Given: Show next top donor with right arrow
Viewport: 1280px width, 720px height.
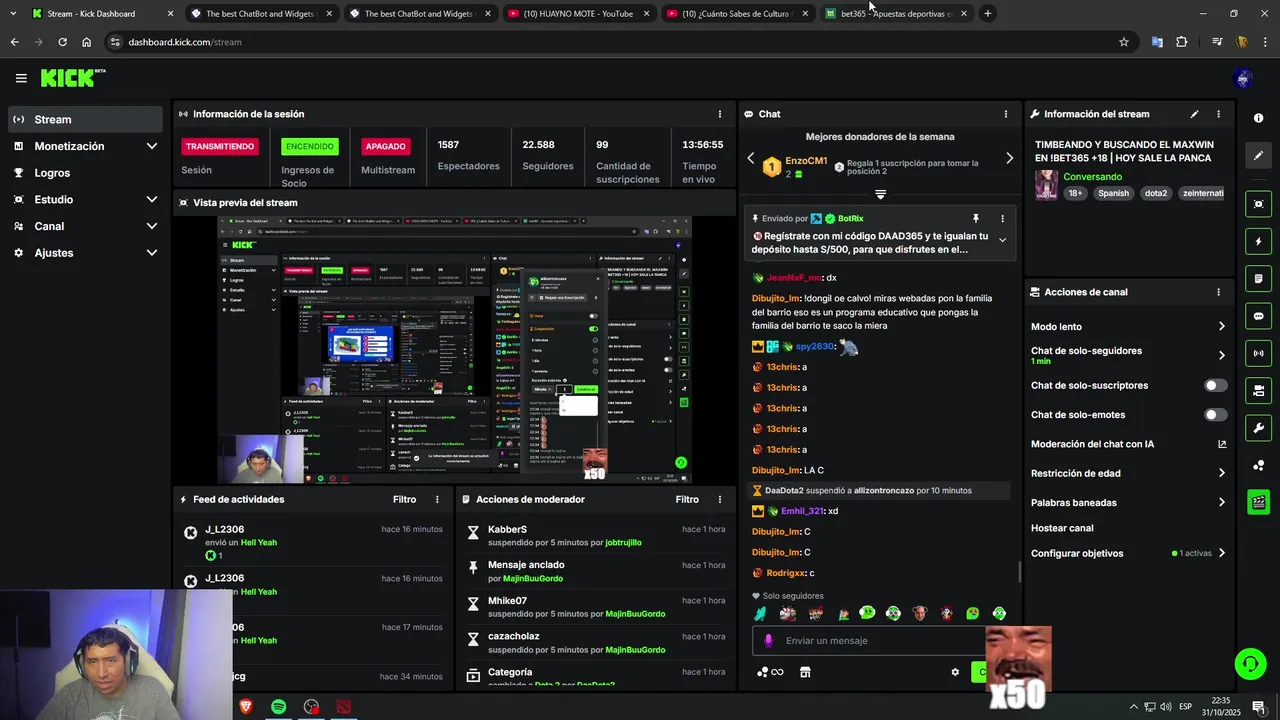Looking at the screenshot, I should (1009, 158).
